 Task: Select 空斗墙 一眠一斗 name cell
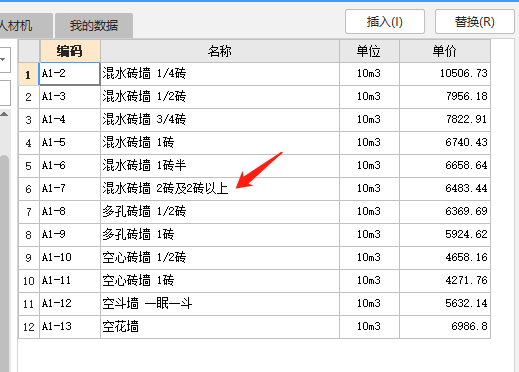(x=220, y=304)
